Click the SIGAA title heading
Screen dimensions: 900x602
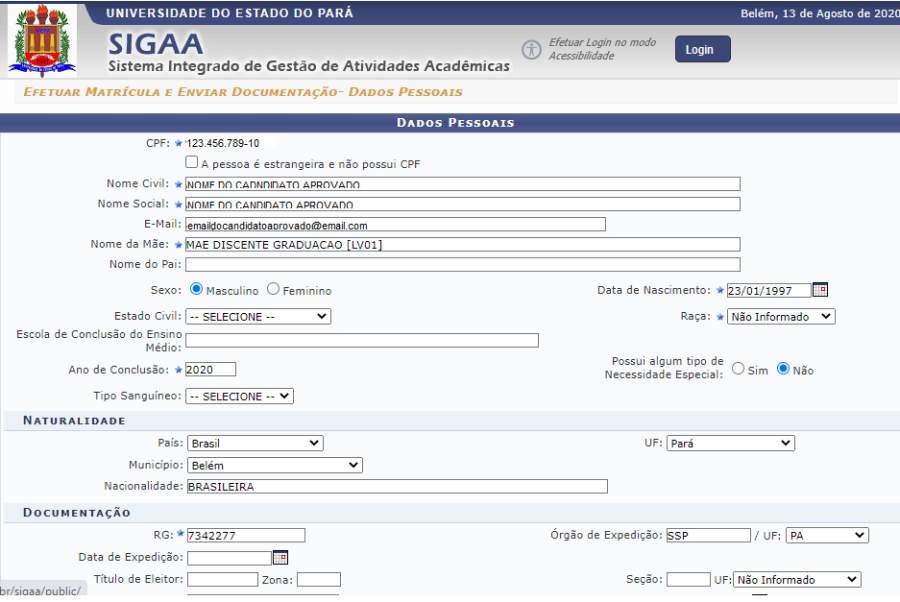click(155, 44)
